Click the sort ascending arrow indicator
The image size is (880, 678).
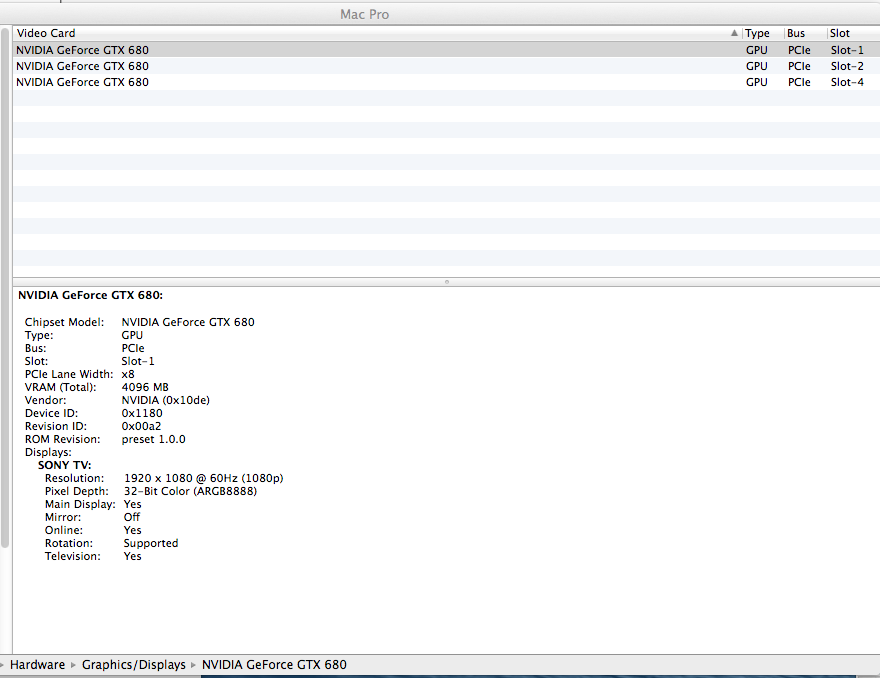(734, 33)
